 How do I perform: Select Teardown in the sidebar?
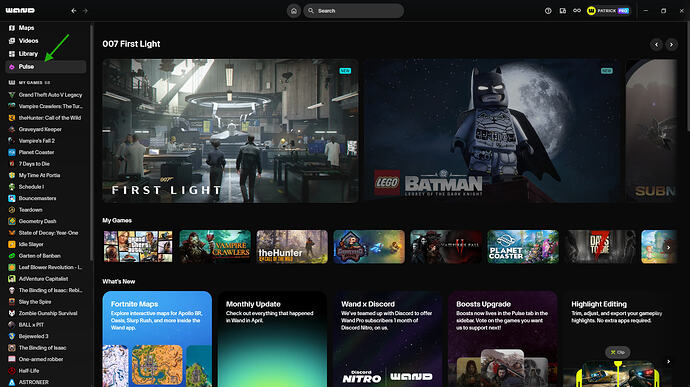click(x=46, y=210)
